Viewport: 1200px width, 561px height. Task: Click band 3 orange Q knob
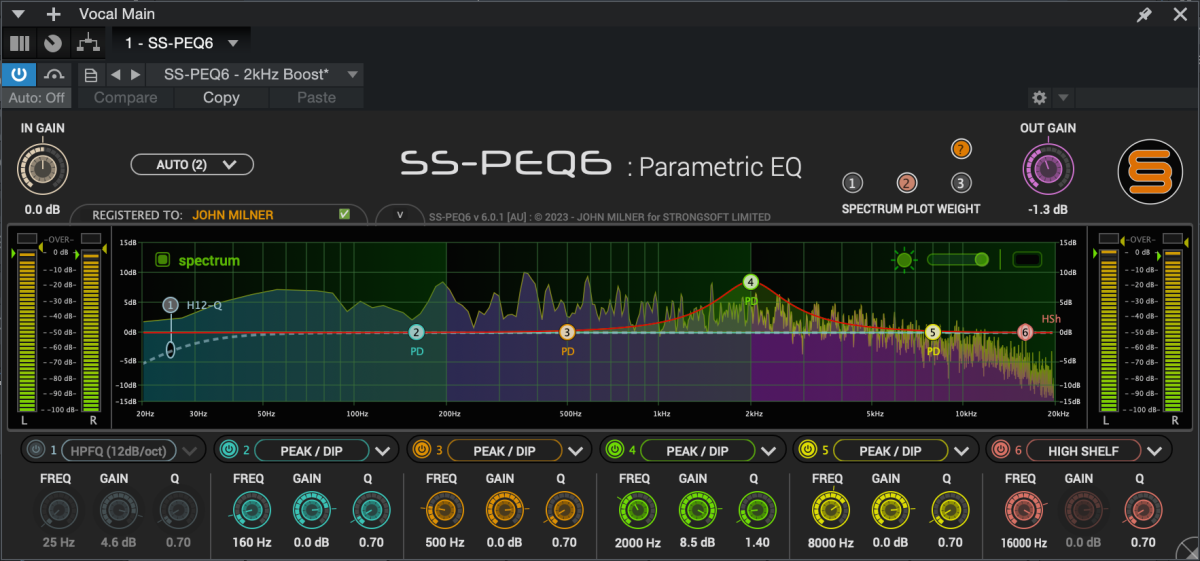pyautogui.click(x=564, y=510)
